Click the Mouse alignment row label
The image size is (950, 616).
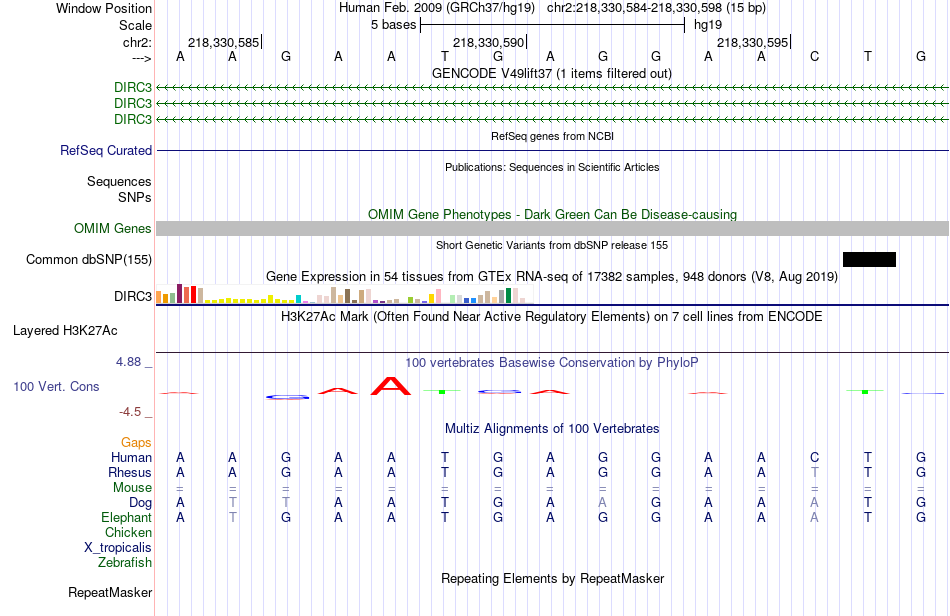pos(133,488)
